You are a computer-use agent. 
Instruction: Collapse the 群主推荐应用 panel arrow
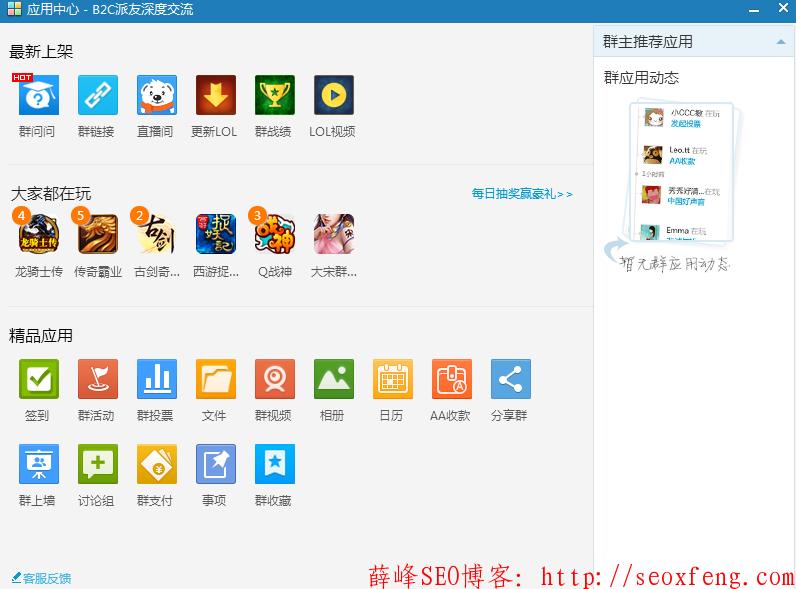pyautogui.click(x=781, y=42)
